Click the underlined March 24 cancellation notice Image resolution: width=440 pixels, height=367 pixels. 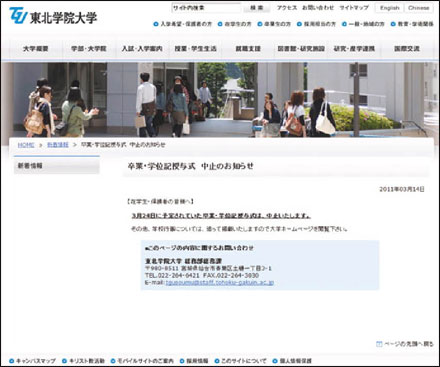click(221, 216)
